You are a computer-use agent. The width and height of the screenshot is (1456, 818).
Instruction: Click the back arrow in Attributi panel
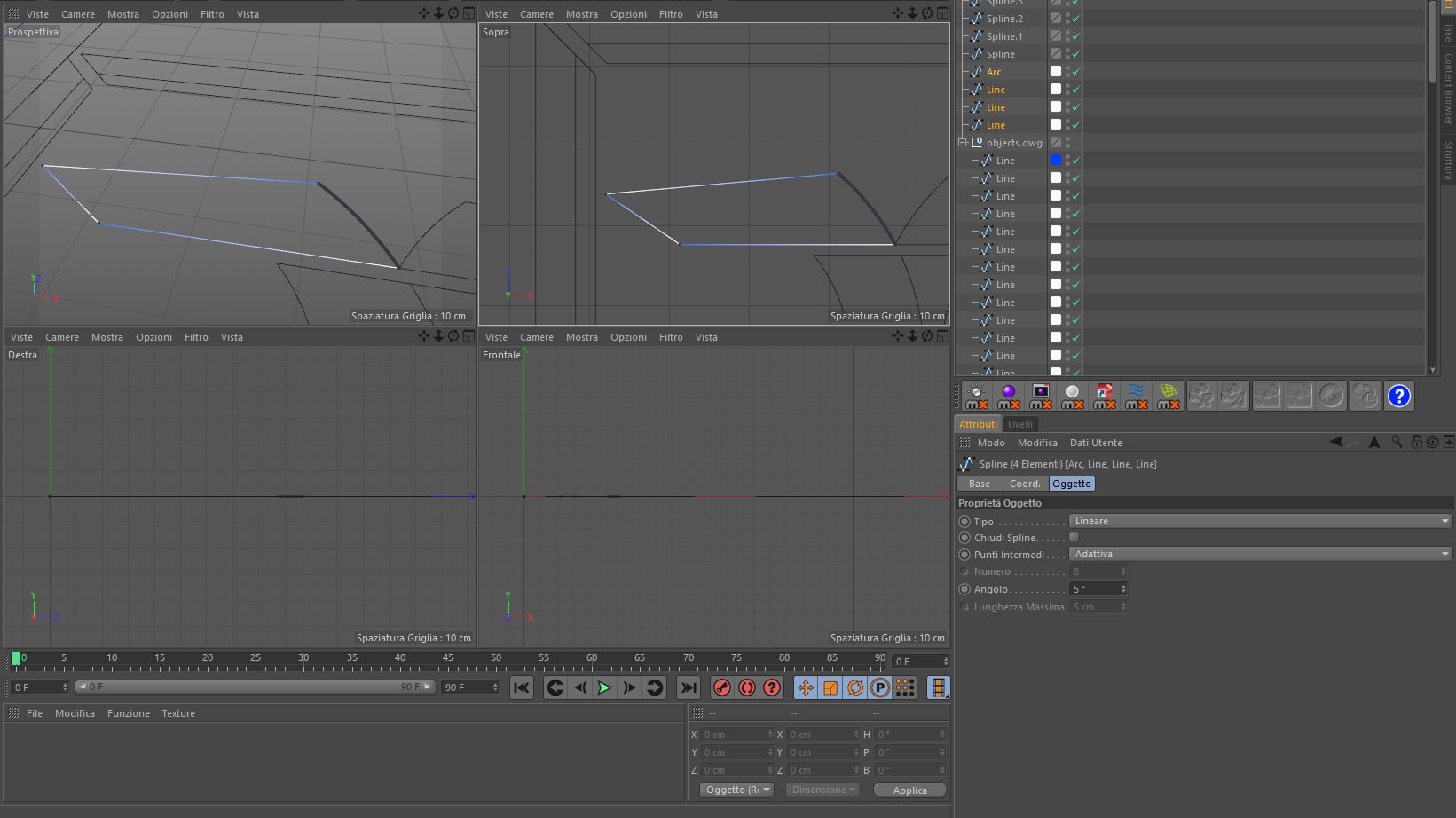1336,442
